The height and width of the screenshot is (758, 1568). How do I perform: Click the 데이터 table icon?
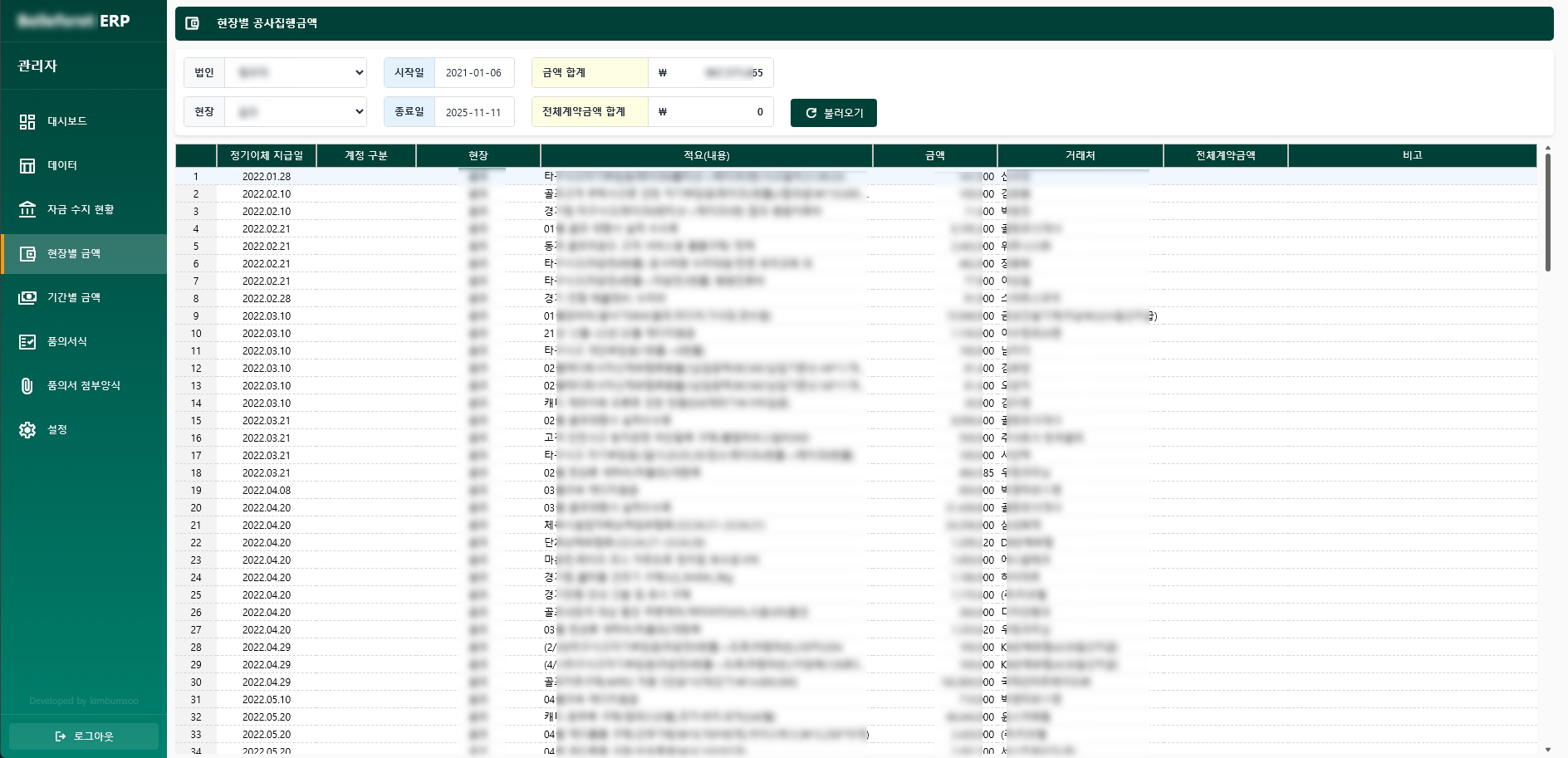27,166
